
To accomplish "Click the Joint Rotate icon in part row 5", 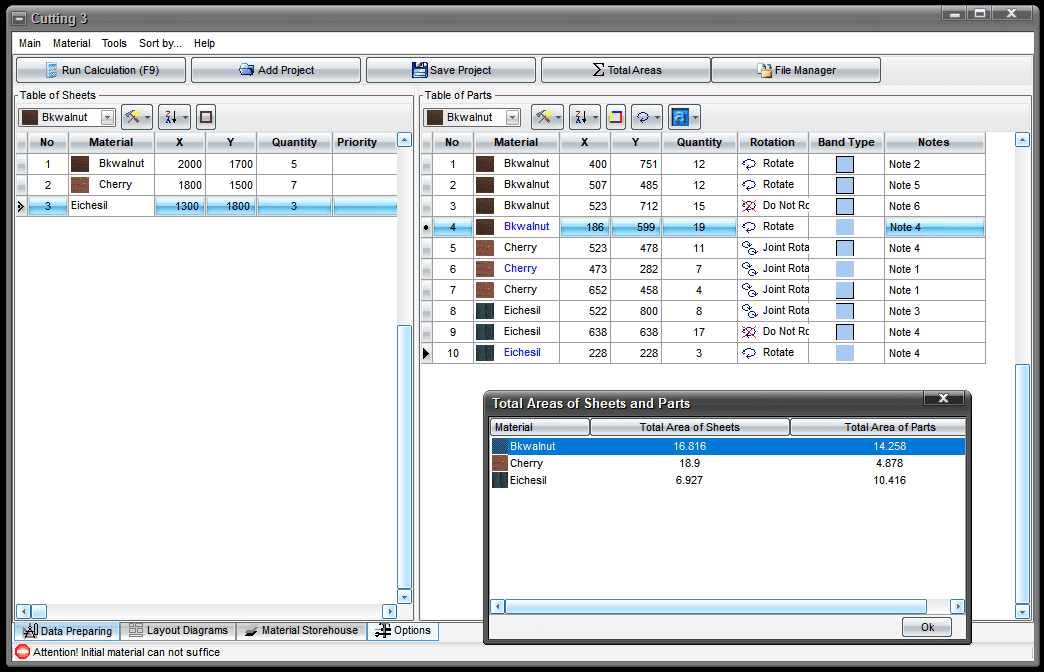I will coord(750,248).
